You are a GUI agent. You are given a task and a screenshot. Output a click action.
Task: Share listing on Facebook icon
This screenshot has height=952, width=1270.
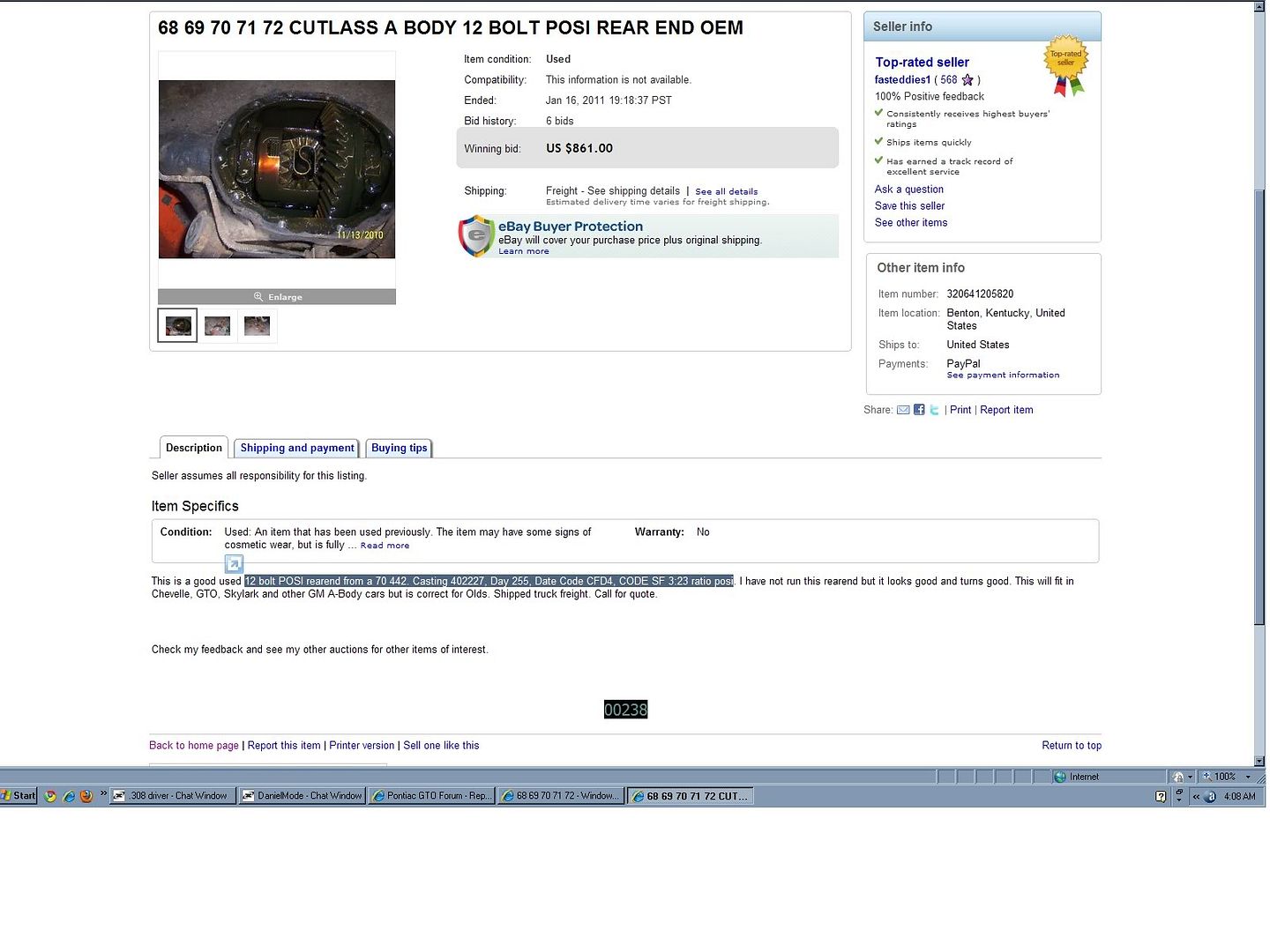coord(919,410)
